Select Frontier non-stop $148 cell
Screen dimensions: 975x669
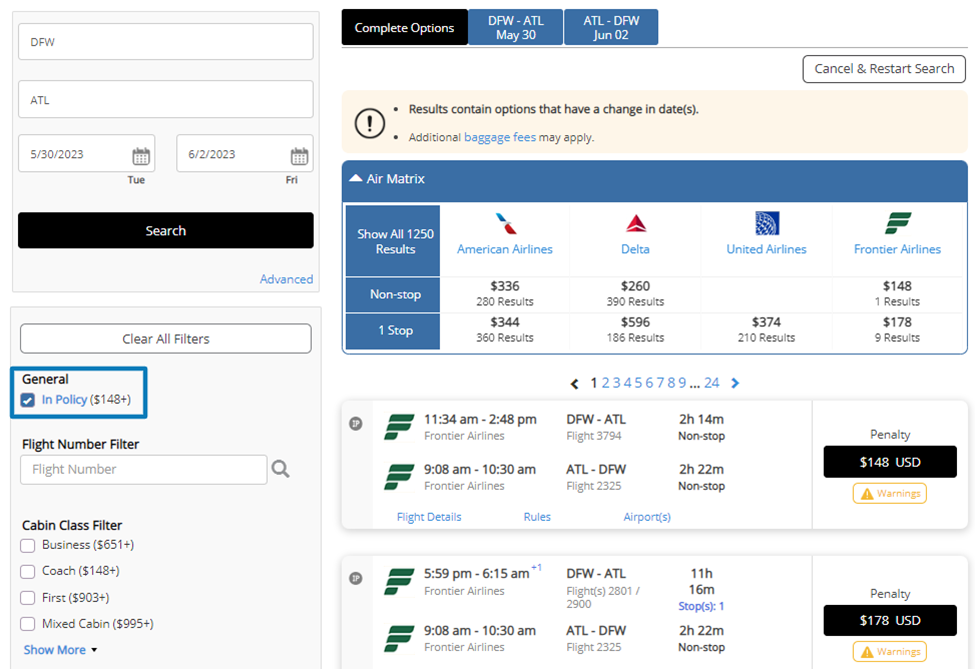pos(897,293)
